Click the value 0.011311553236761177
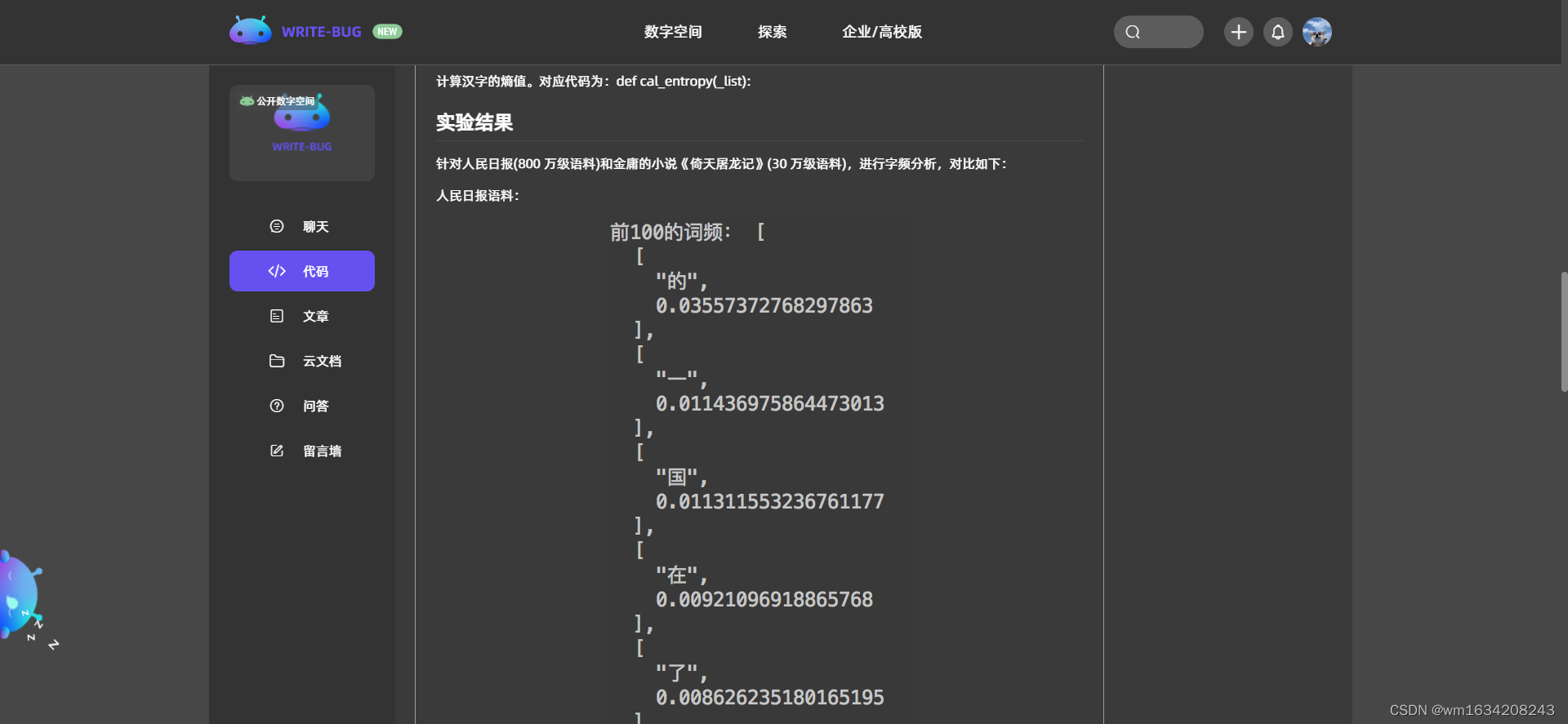 point(770,501)
